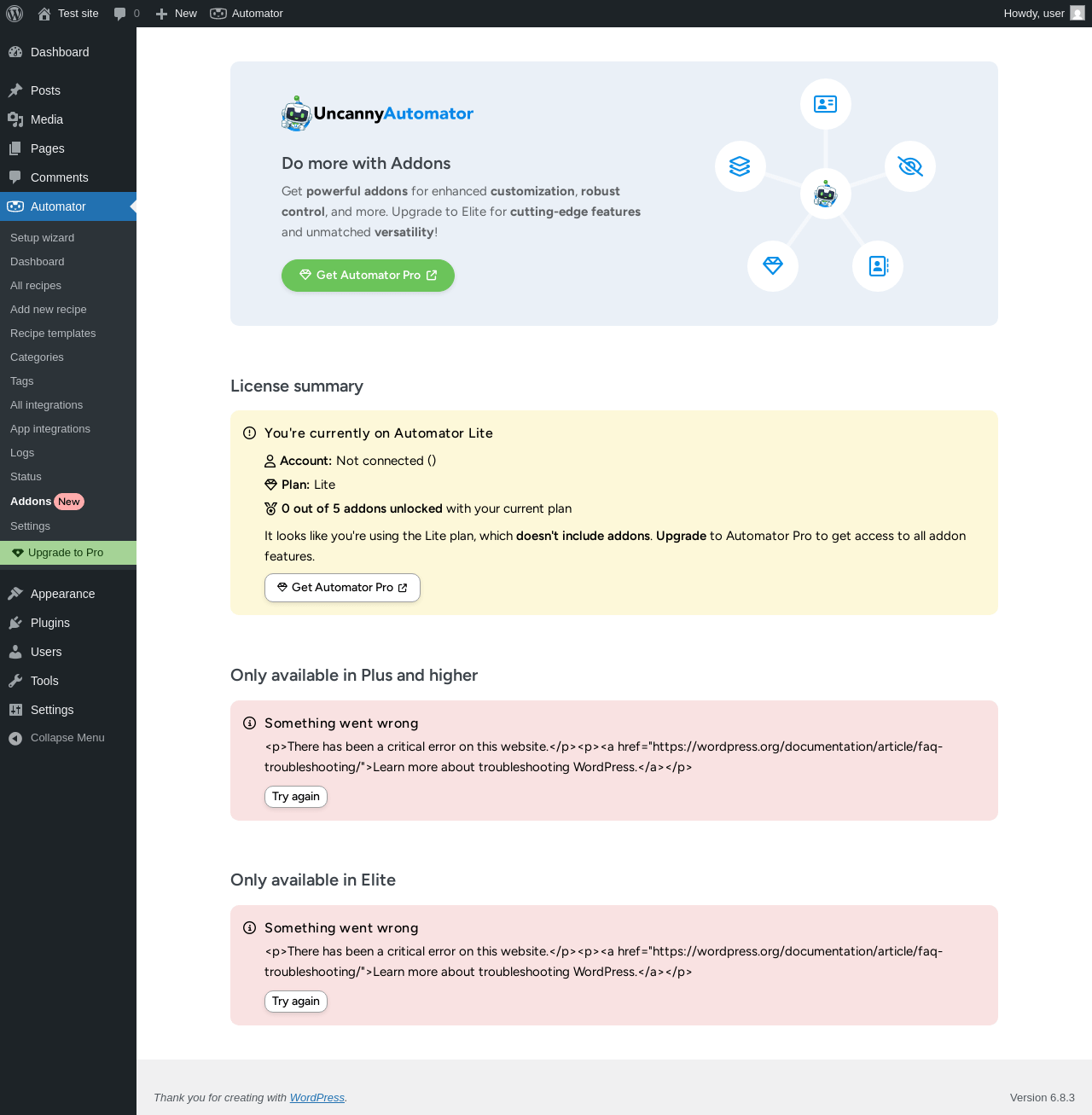The height and width of the screenshot is (1115, 1092).
Task: Click the crossed-out eye circle icon
Action: click(910, 166)
